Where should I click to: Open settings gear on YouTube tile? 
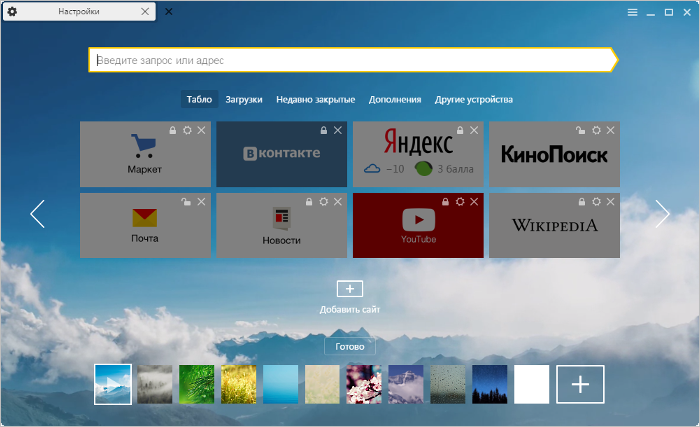[460, 202]
